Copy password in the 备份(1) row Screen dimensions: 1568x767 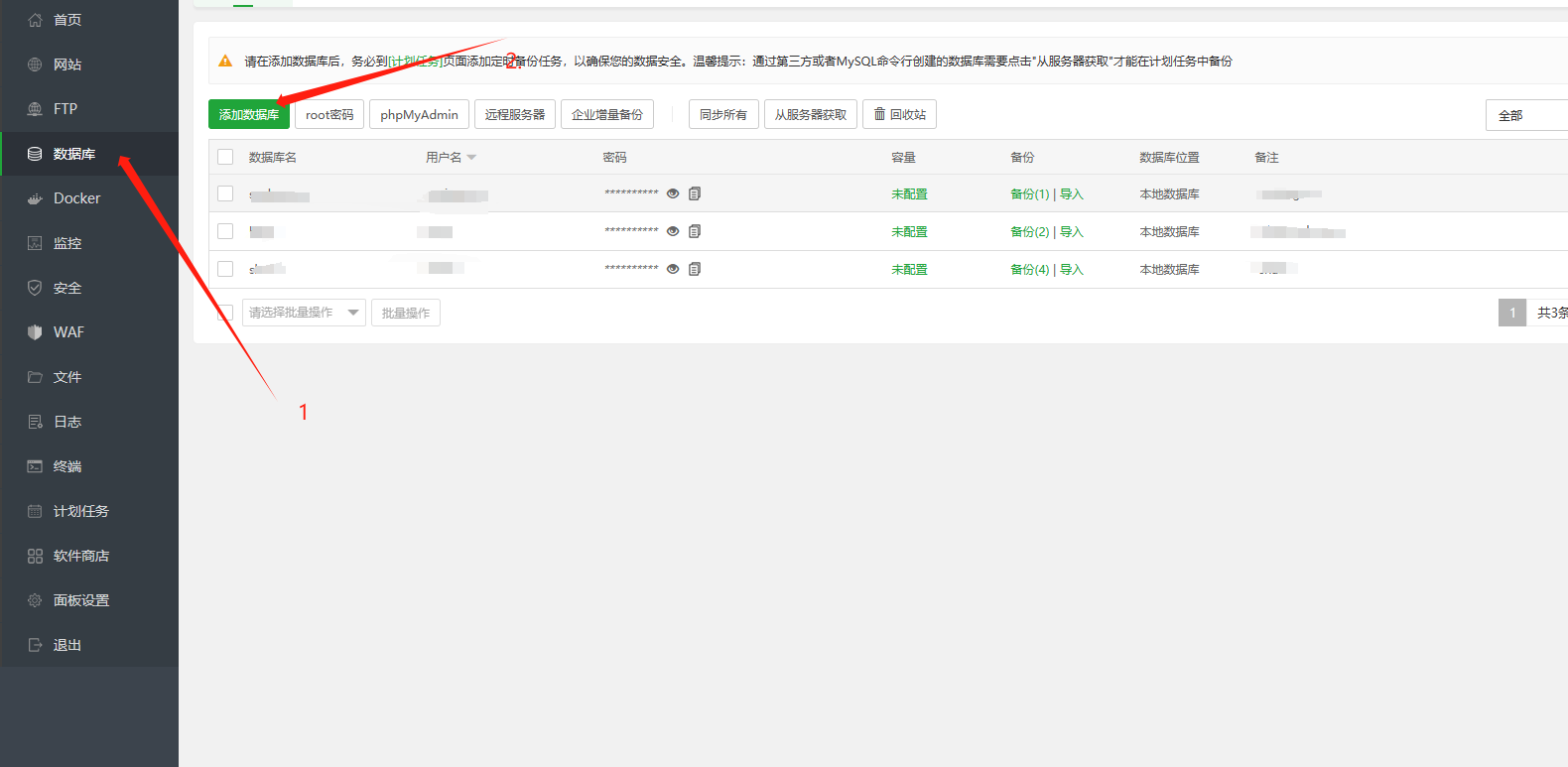coord(695,193)
